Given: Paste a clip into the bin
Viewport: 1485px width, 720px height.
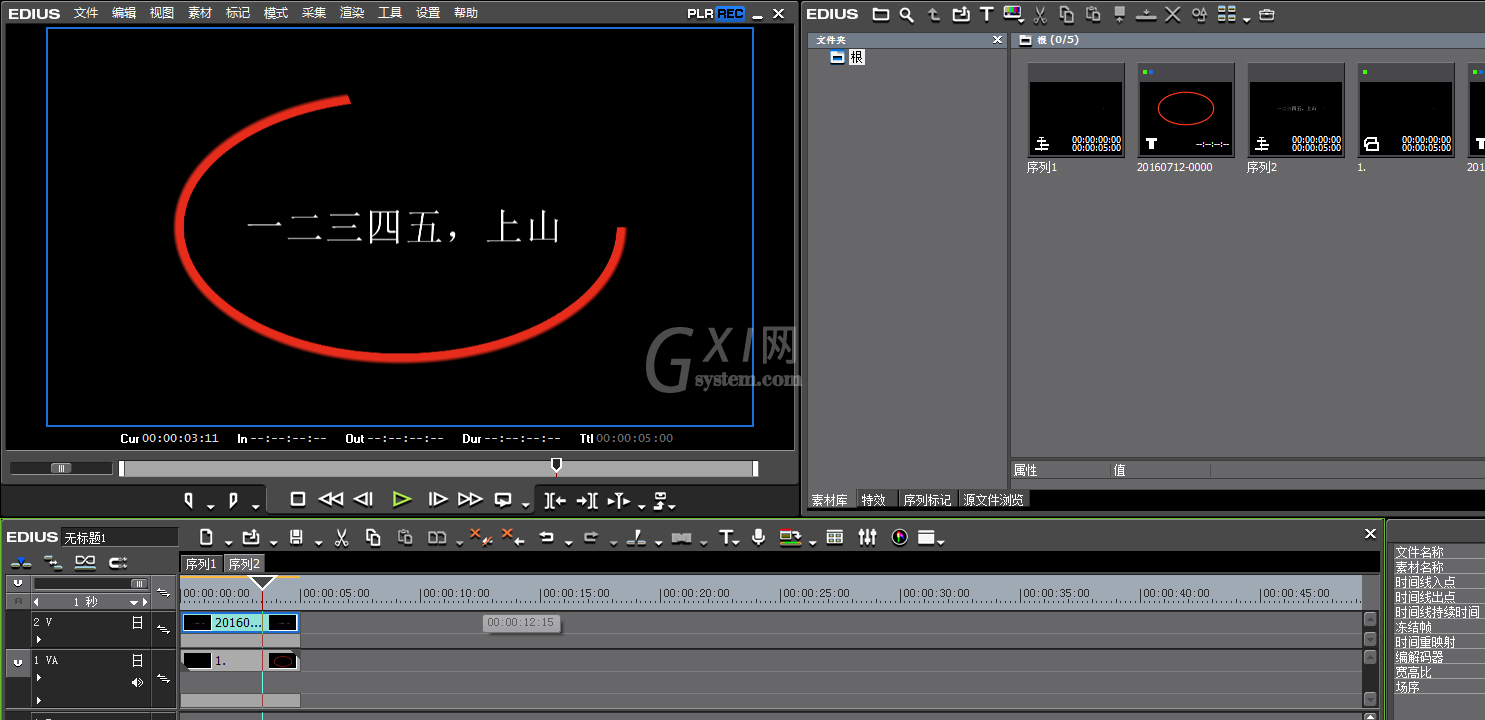Looking at the screenshot, I should [x=1093, y=14].
